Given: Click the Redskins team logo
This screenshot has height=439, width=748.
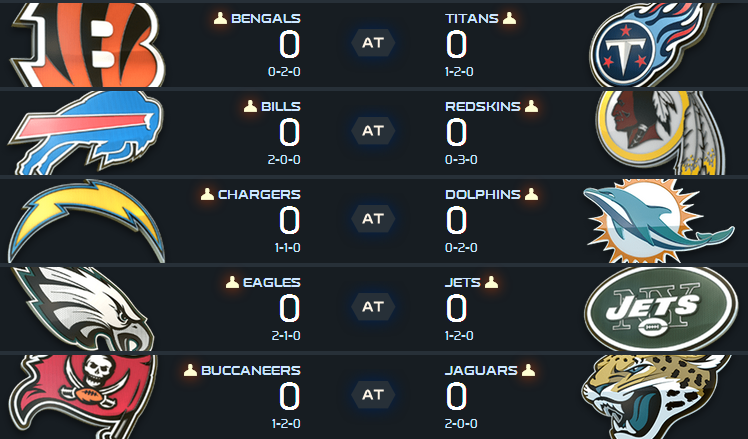Looking at the screenshot, I should 655,130.
